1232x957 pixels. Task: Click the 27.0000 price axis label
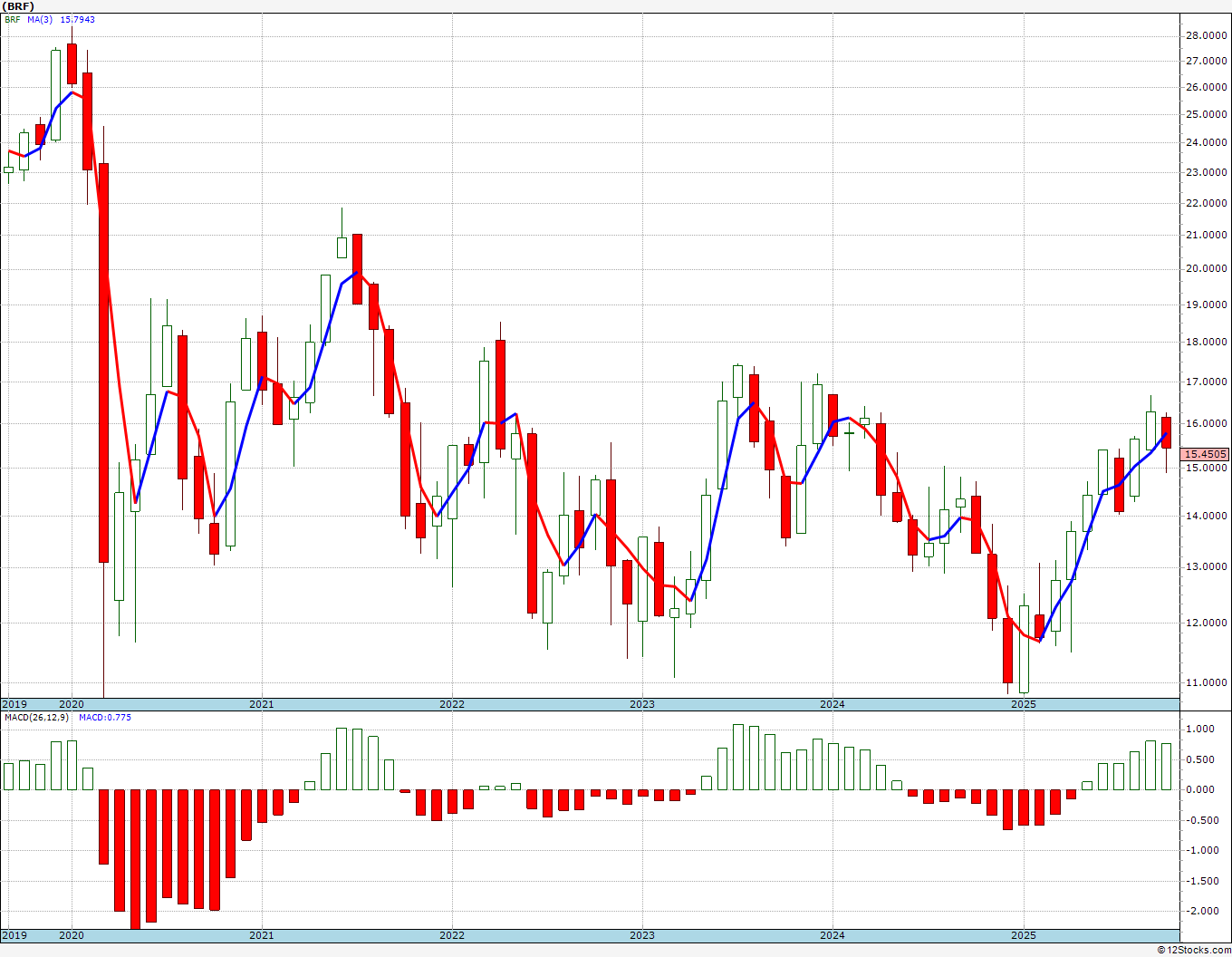(1207, 61)
